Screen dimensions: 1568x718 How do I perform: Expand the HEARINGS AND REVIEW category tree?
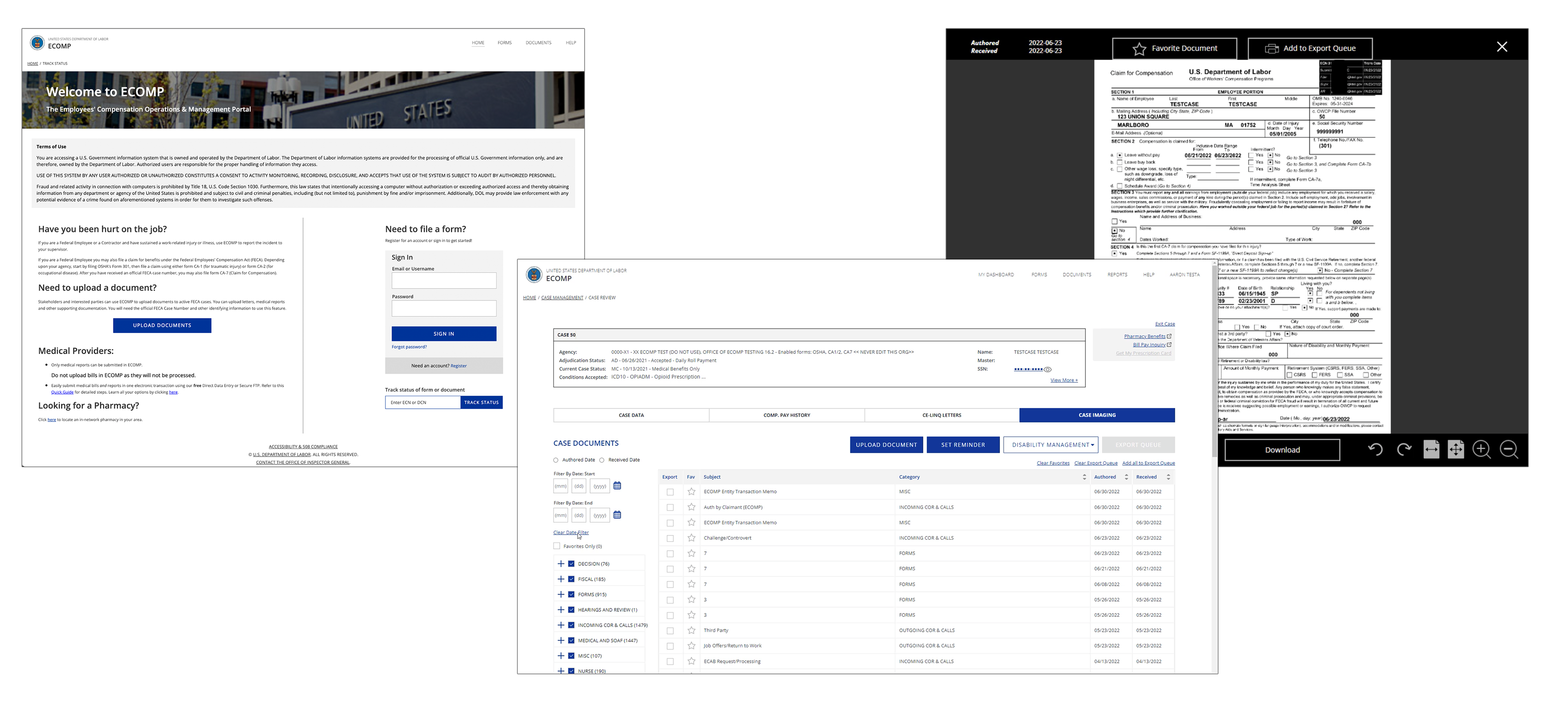point(561,610)
